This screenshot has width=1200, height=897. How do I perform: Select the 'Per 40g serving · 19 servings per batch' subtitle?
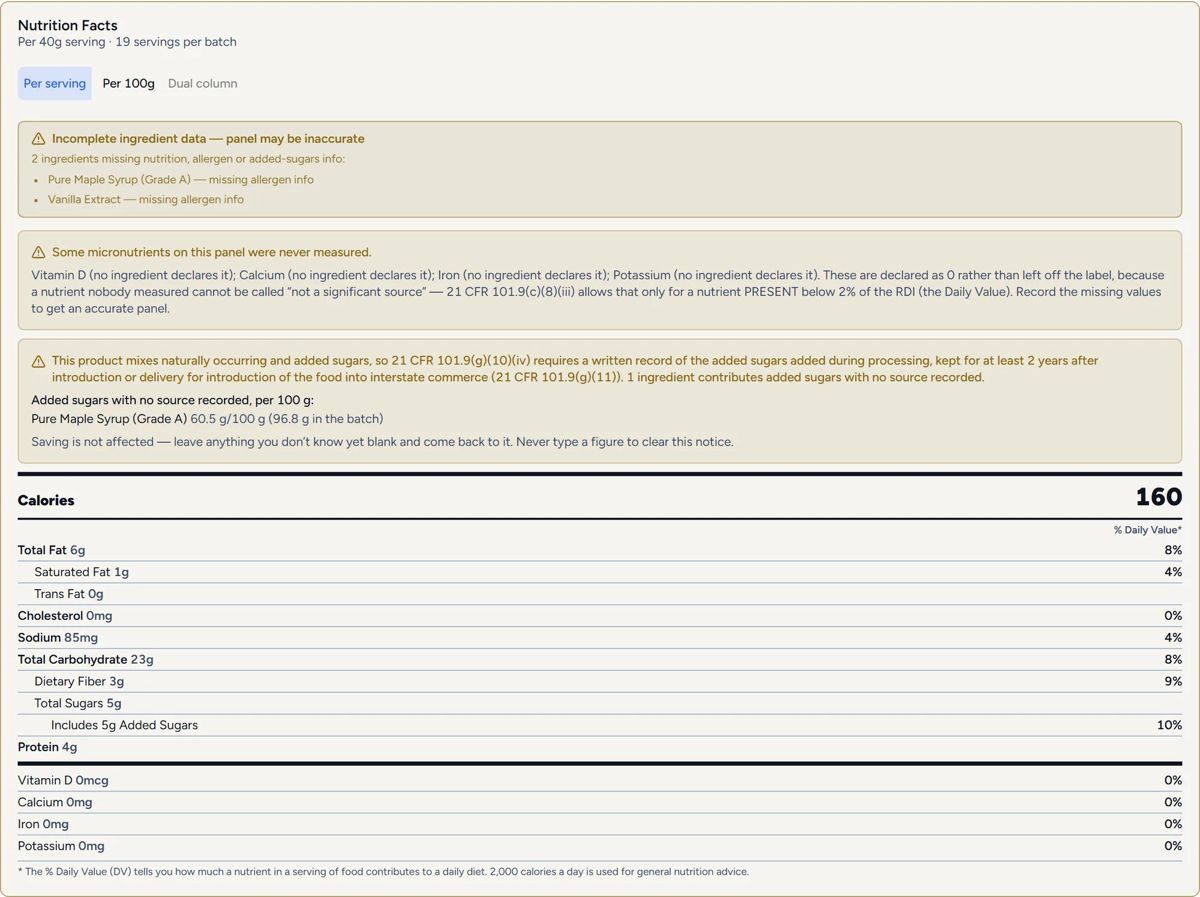[127, 42]
